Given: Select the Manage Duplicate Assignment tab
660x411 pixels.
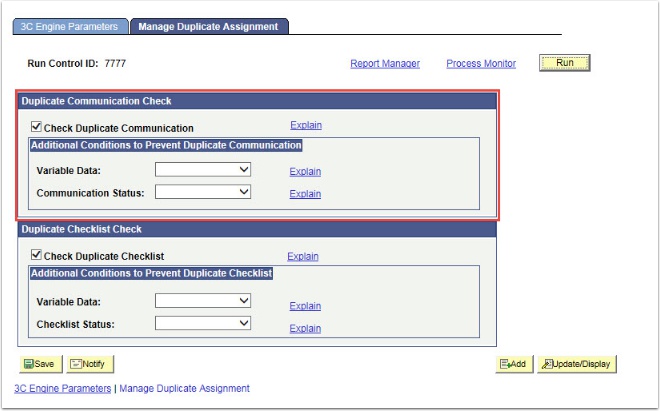Looking at the screenshot, I should [209, 27].
